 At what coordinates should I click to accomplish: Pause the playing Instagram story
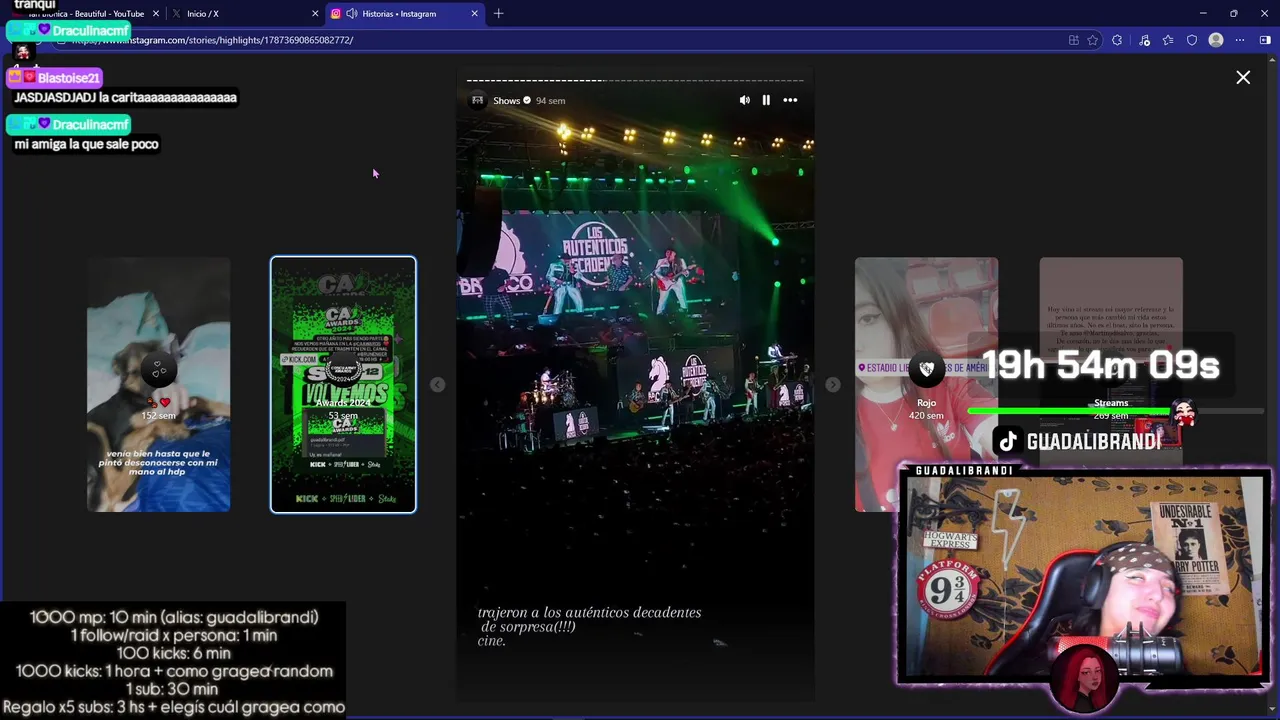(766, 100)
